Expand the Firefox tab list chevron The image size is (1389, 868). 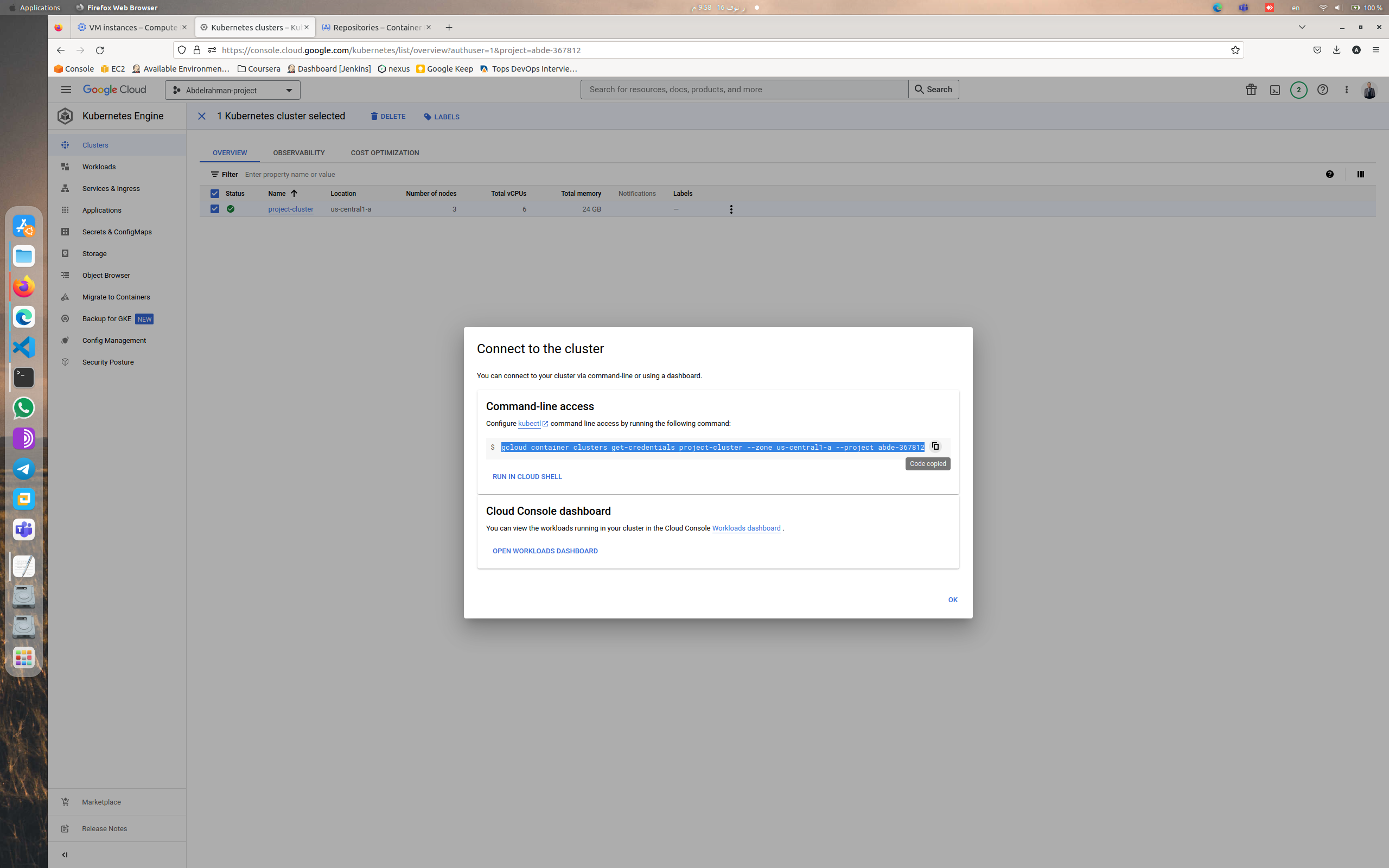1302,27
